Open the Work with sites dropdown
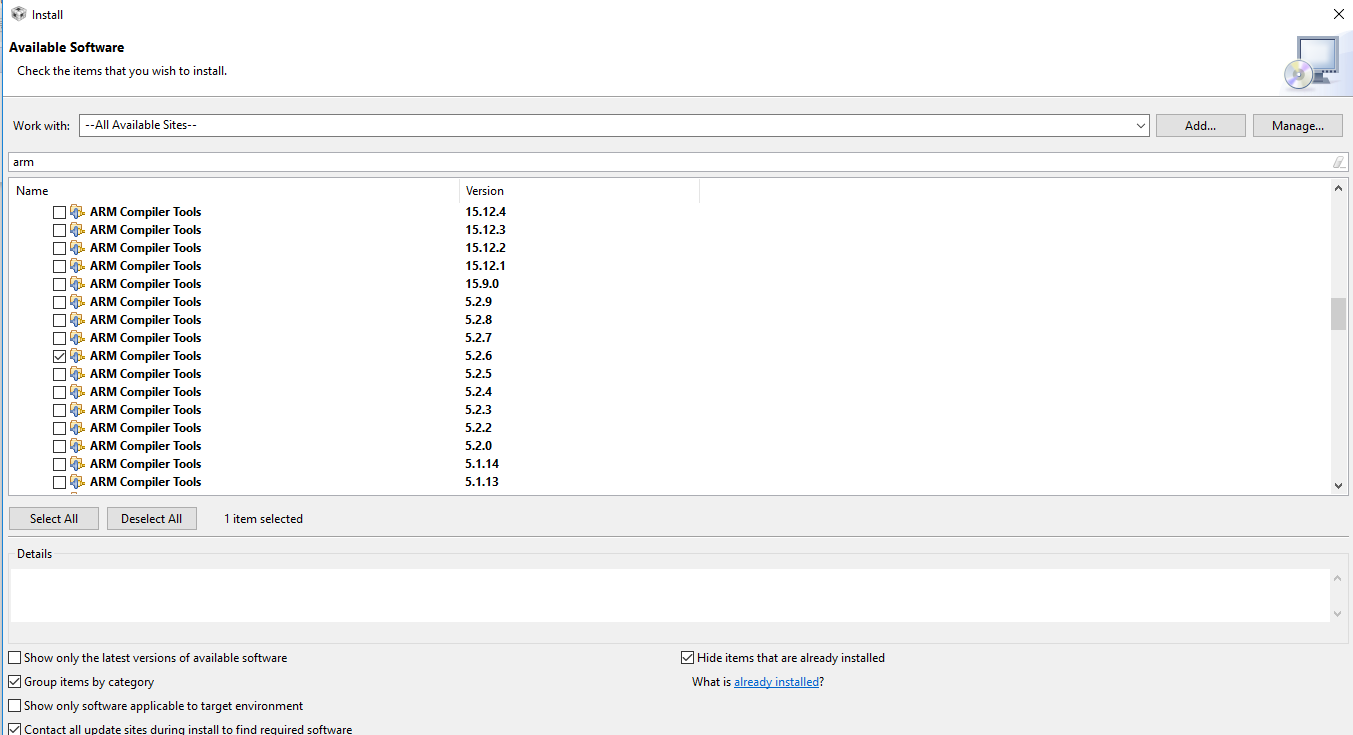 point(1141,126)
